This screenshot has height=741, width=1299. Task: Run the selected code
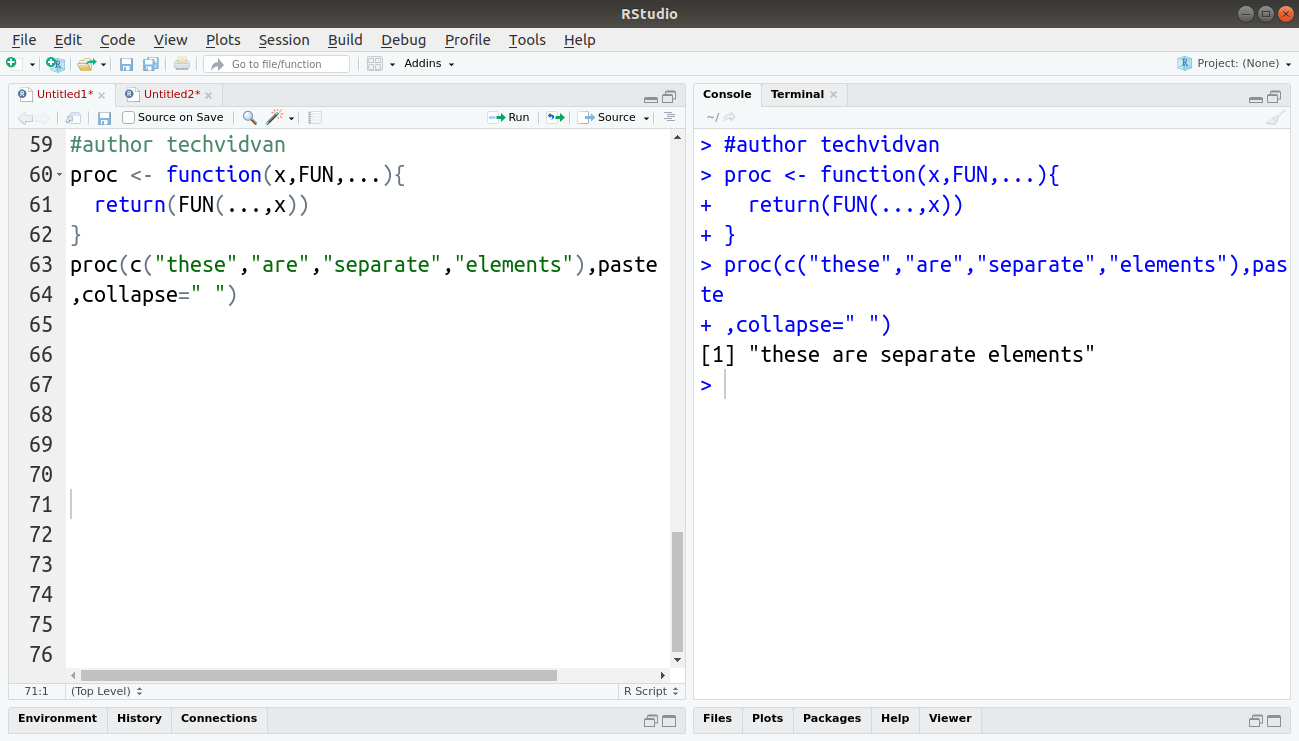(510, 117)
